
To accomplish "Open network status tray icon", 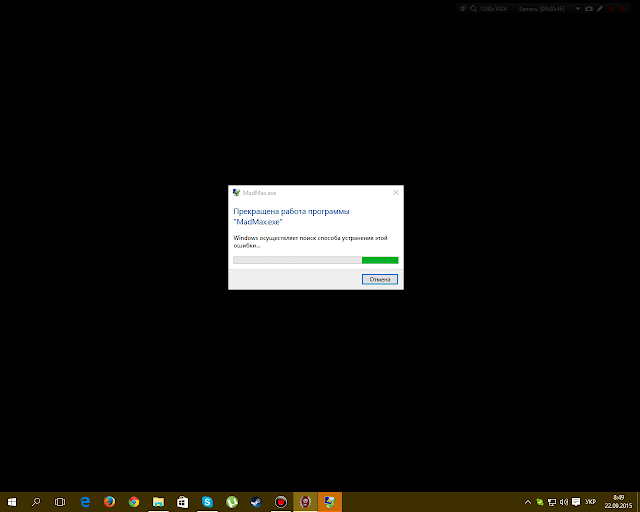I will point(552,502).
